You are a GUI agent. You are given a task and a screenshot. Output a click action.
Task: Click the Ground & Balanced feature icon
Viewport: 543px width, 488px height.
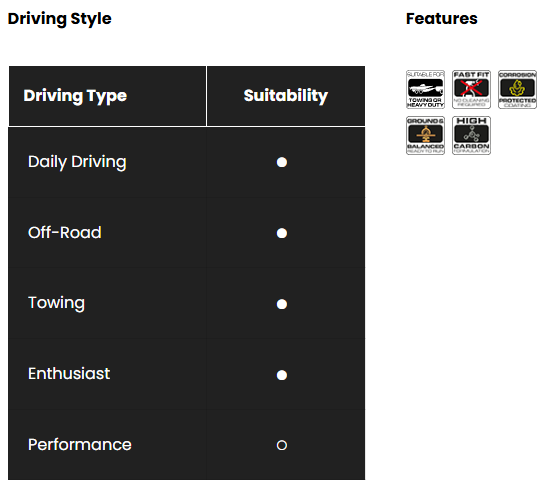pos(425,135)
